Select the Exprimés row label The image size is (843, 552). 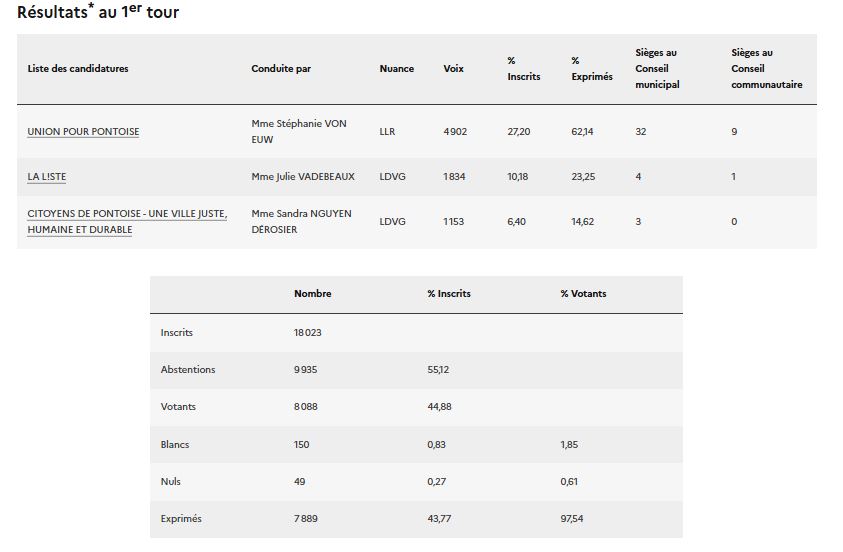coord(181,519)
